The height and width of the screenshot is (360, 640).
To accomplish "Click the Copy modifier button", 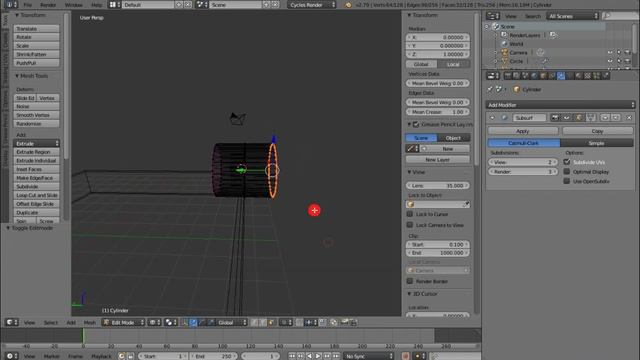I will [597, 131].
